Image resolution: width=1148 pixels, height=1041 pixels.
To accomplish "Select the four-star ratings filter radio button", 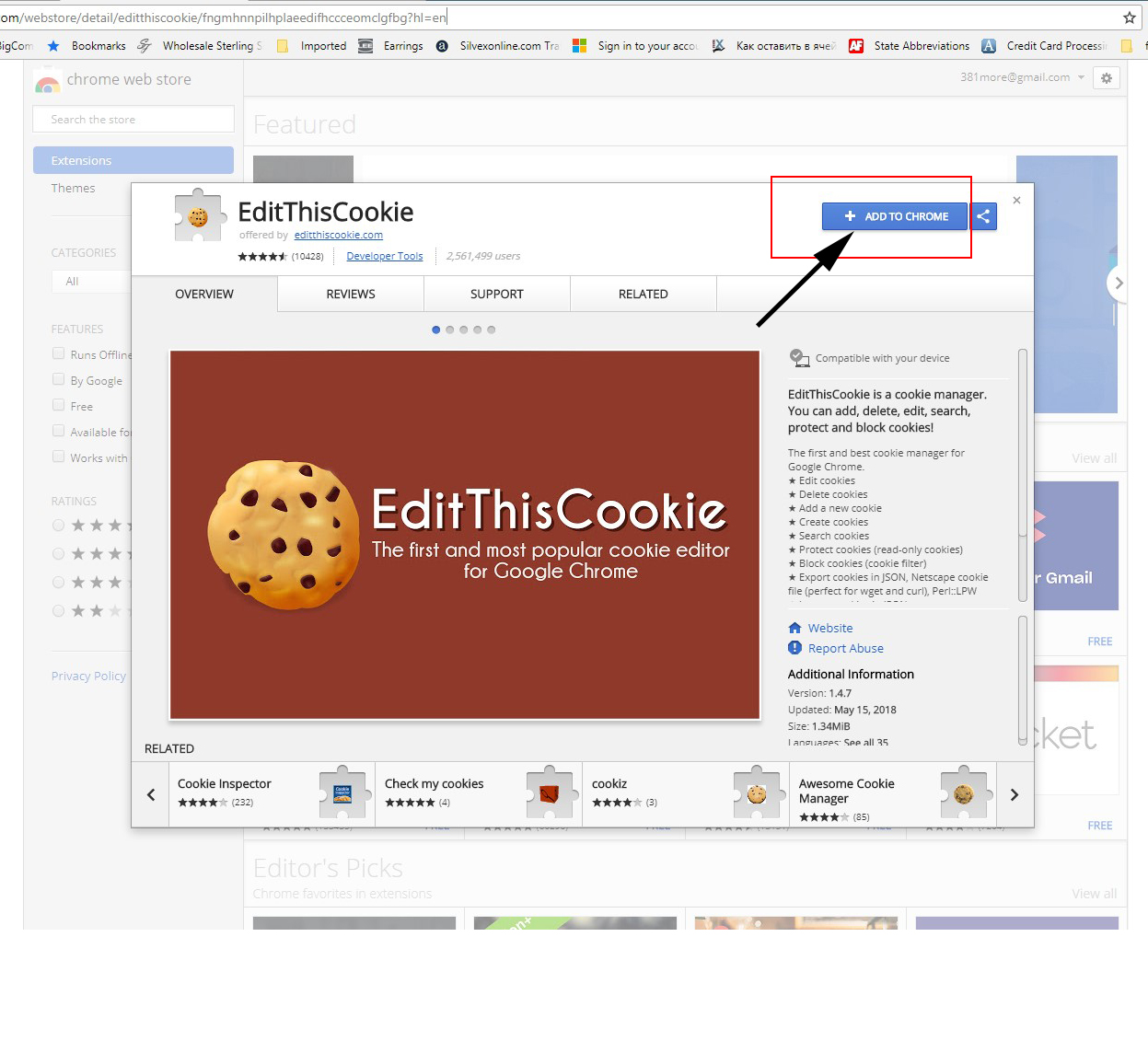I will pyautogui.click(x=59, y=554).
